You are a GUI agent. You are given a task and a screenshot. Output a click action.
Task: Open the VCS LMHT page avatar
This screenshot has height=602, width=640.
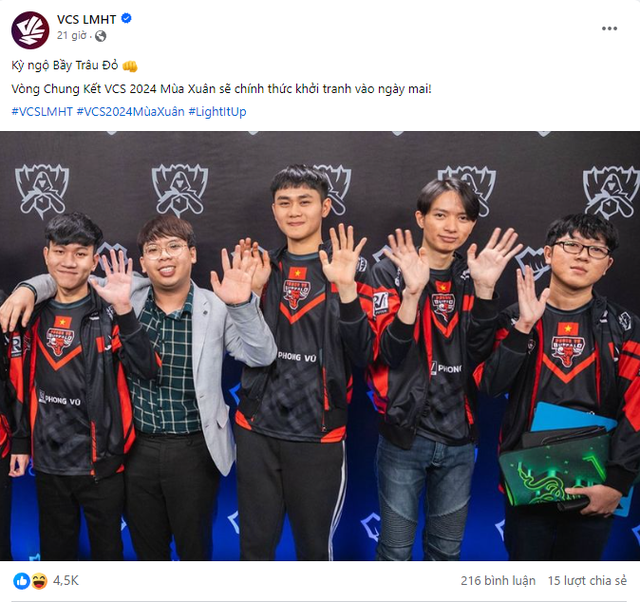point(30,30)
